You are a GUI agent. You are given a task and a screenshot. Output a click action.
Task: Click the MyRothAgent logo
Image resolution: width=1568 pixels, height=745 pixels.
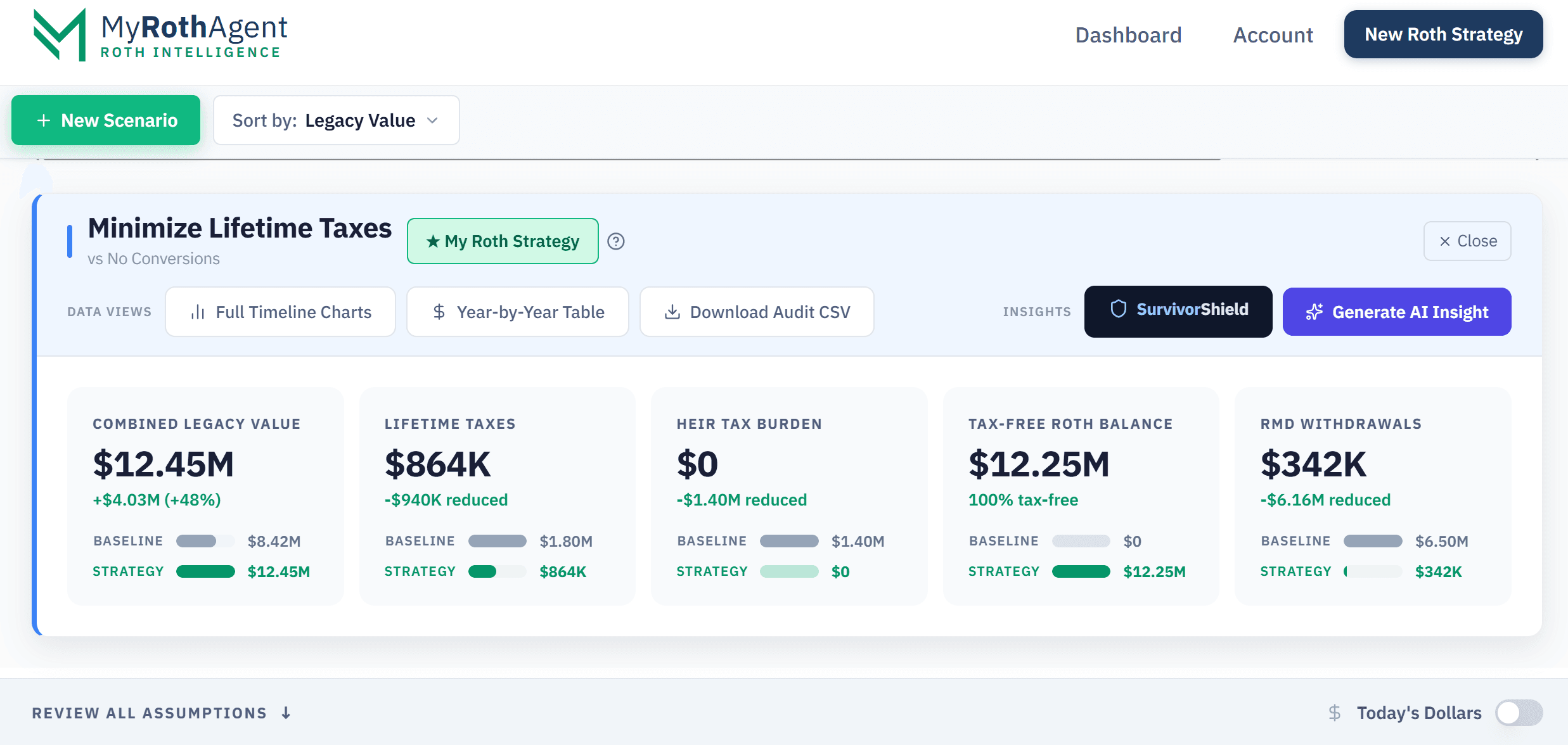point(160,35)
